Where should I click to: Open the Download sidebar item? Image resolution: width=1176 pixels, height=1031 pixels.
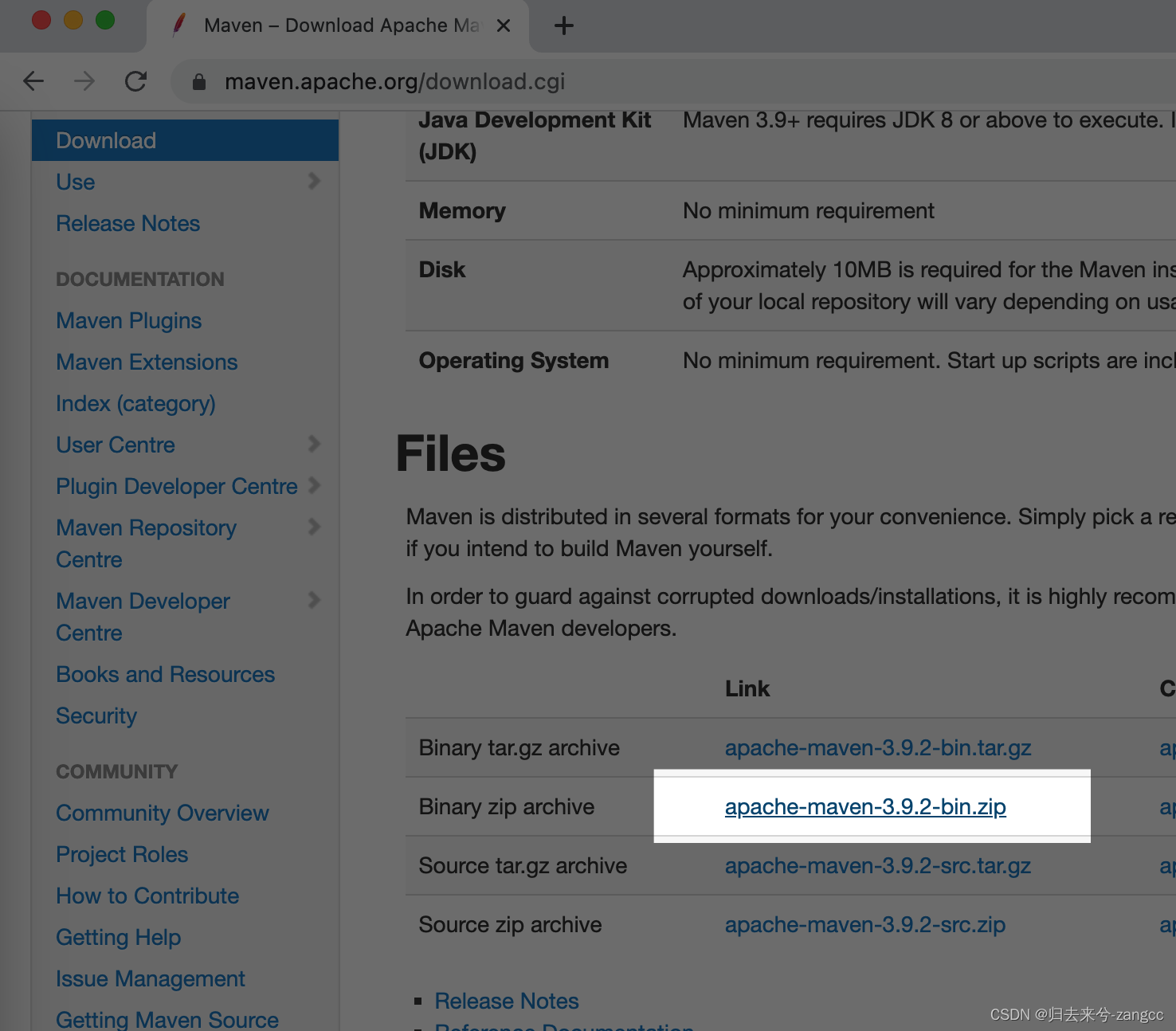pyautogui.click(x=185, y=140)
